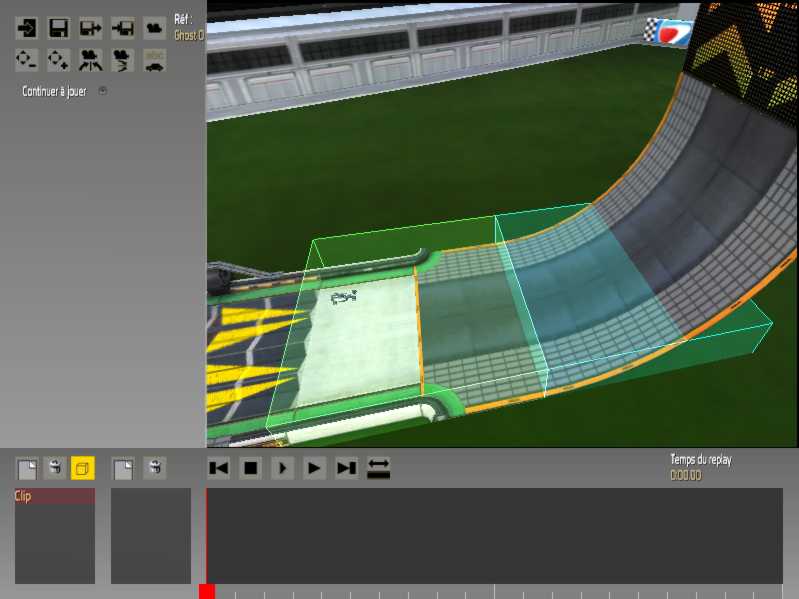Delete clip using first trash icon

point(55,468)
